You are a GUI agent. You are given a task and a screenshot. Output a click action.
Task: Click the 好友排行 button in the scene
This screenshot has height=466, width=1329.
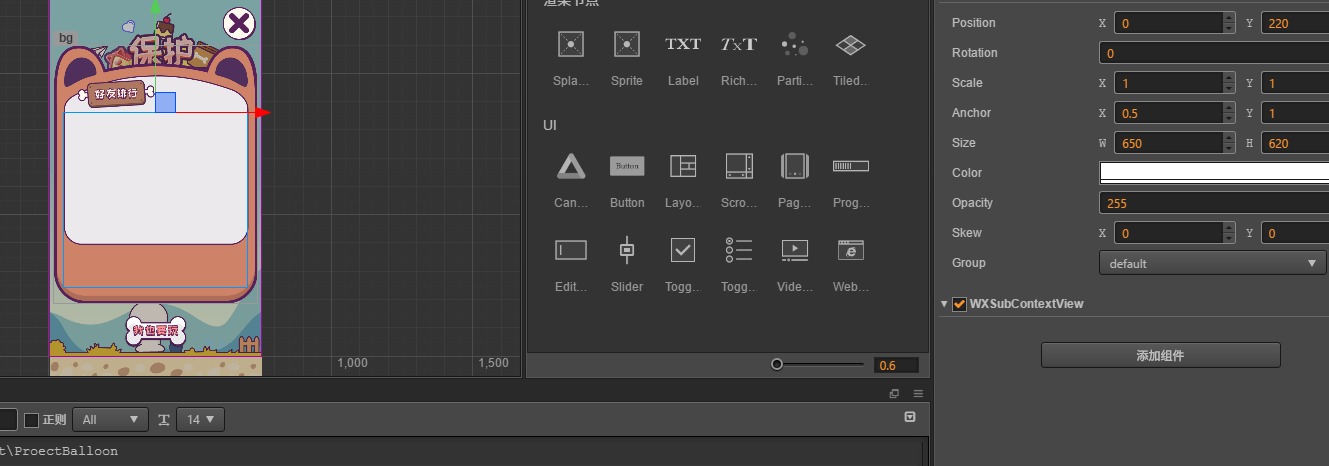coord(115,95)
